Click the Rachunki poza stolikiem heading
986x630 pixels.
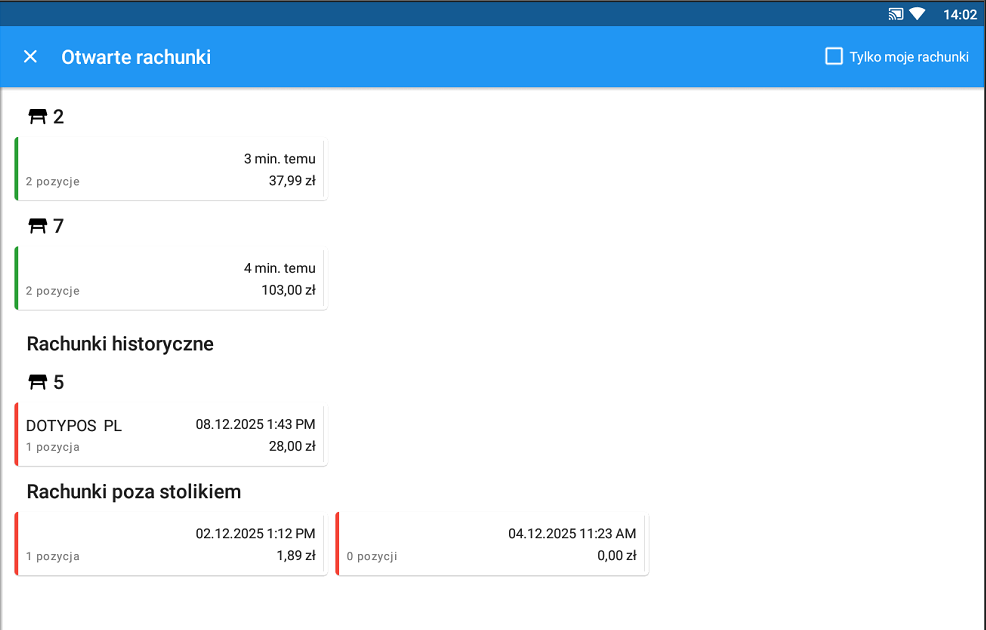pyautogui.click(x=133, y=492)
